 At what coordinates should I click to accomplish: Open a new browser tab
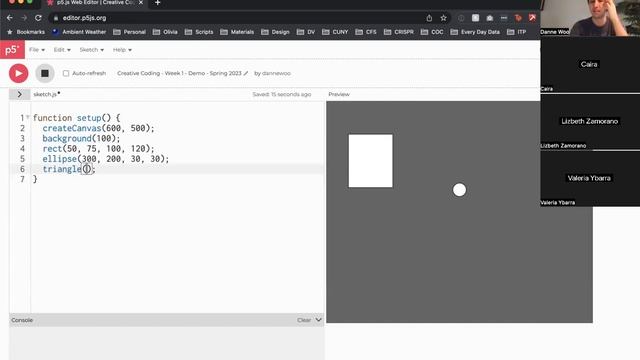[158, 3]
